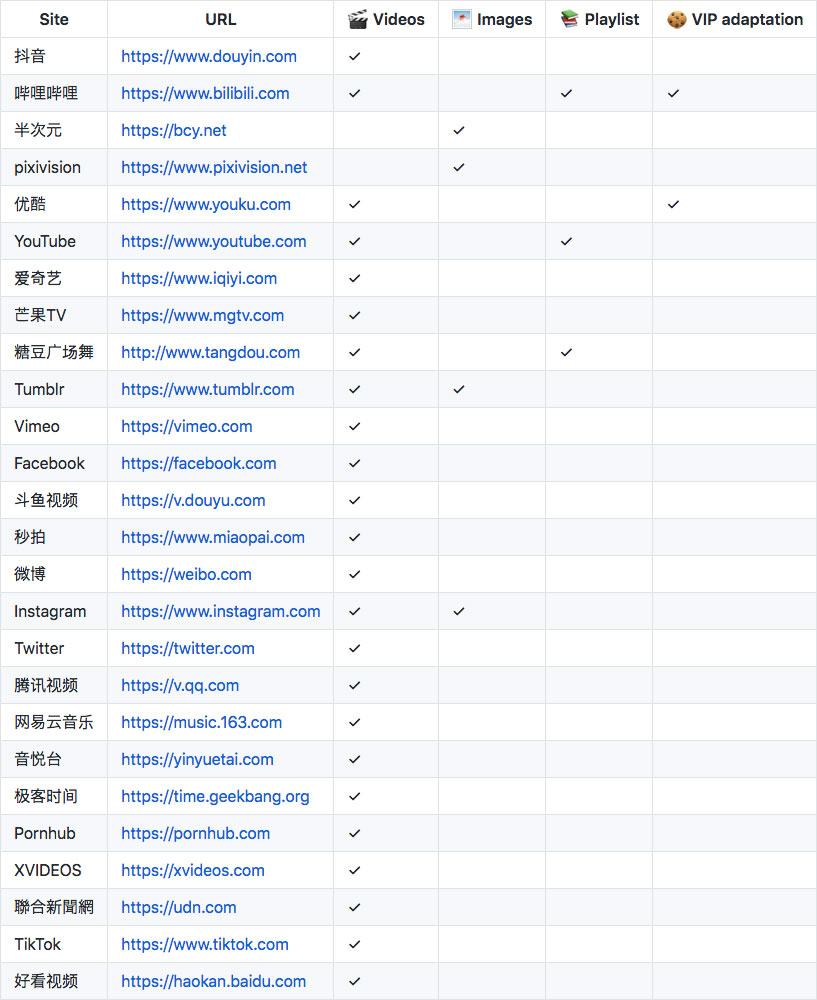Go to the twitter.com link

188,648
